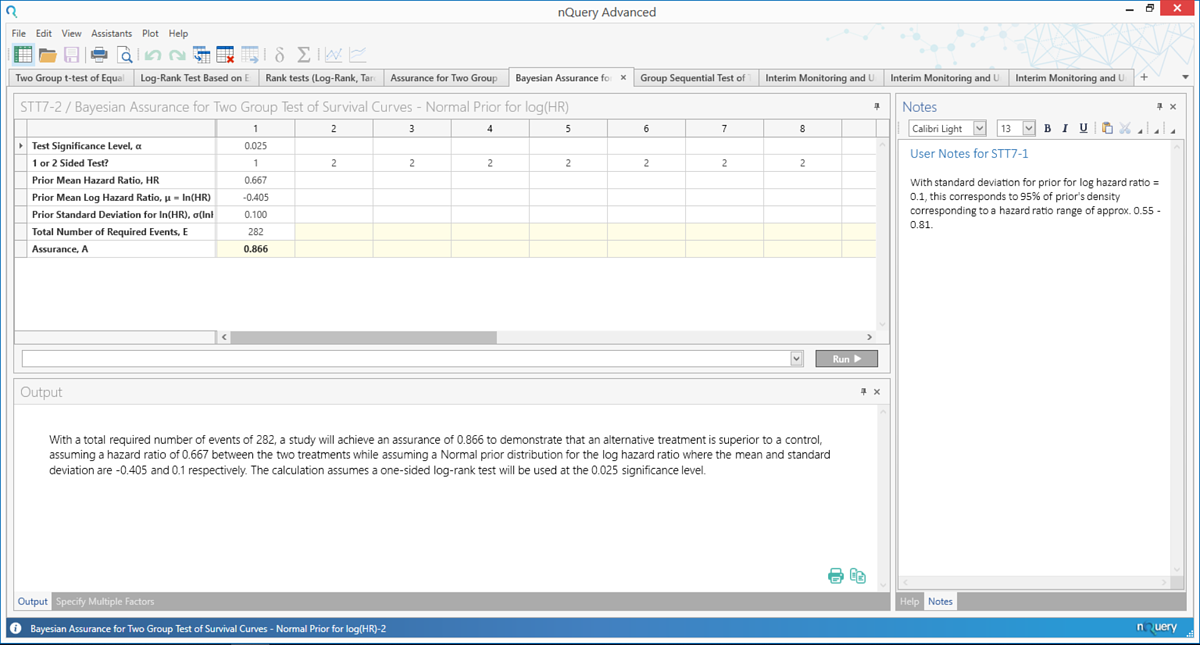
Task: Expand the solver dropdown beside Run
Action: click(x=796, y=359)
